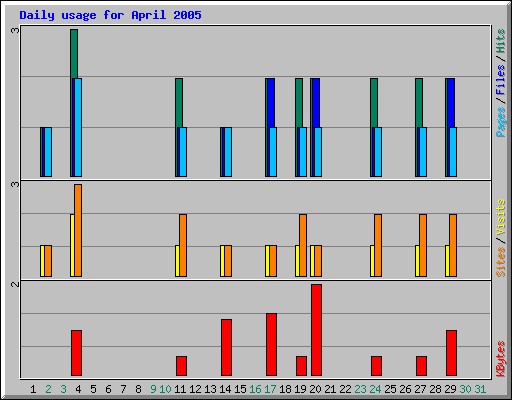Click green day label 3
Screen dimensions: 512x400
point(63,389)
